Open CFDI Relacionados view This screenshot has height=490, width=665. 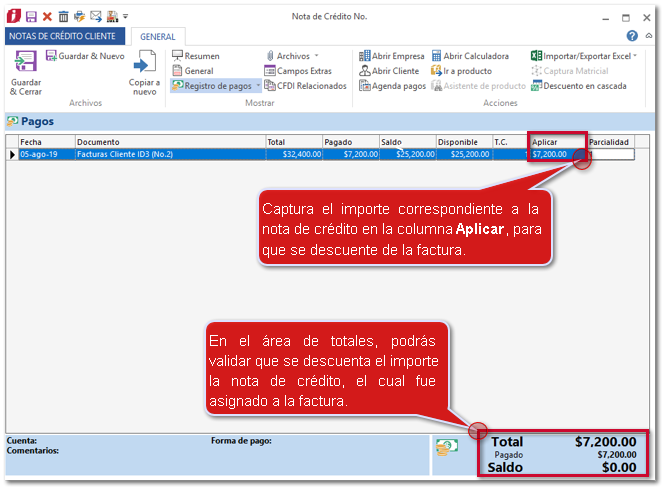click(x=305, y=86)
